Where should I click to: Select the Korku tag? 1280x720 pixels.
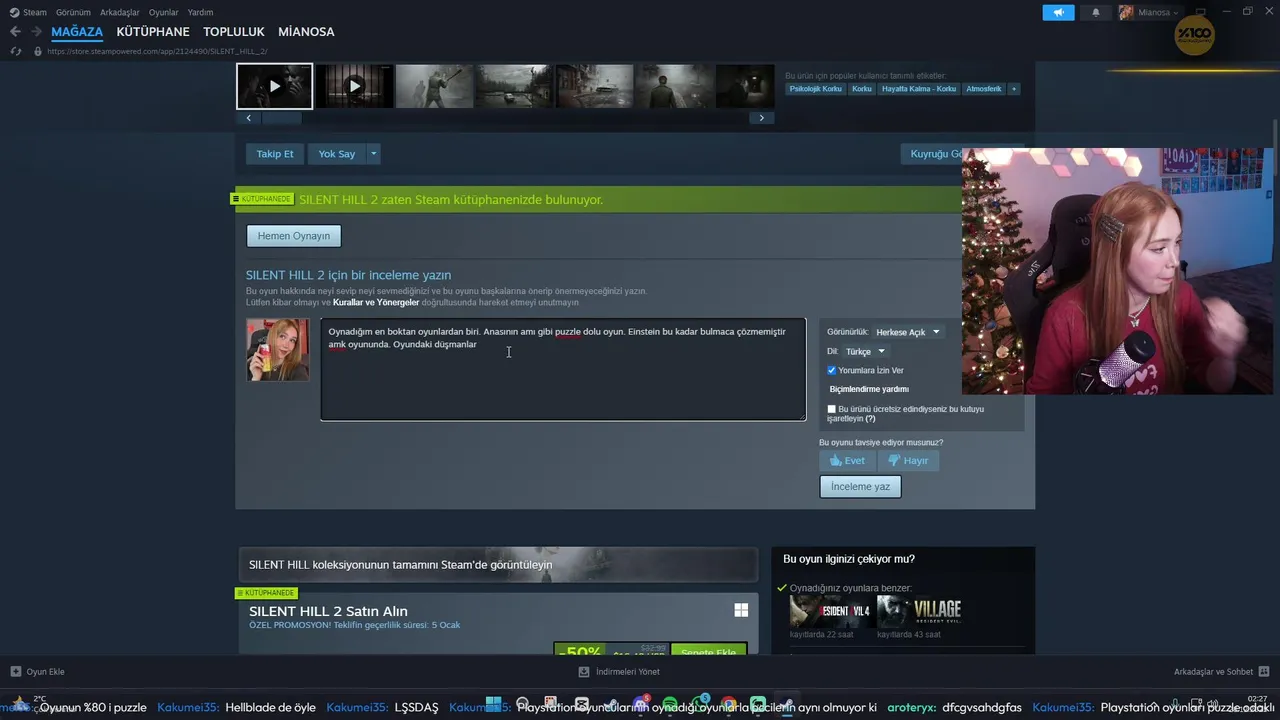(x=862, y=89)
